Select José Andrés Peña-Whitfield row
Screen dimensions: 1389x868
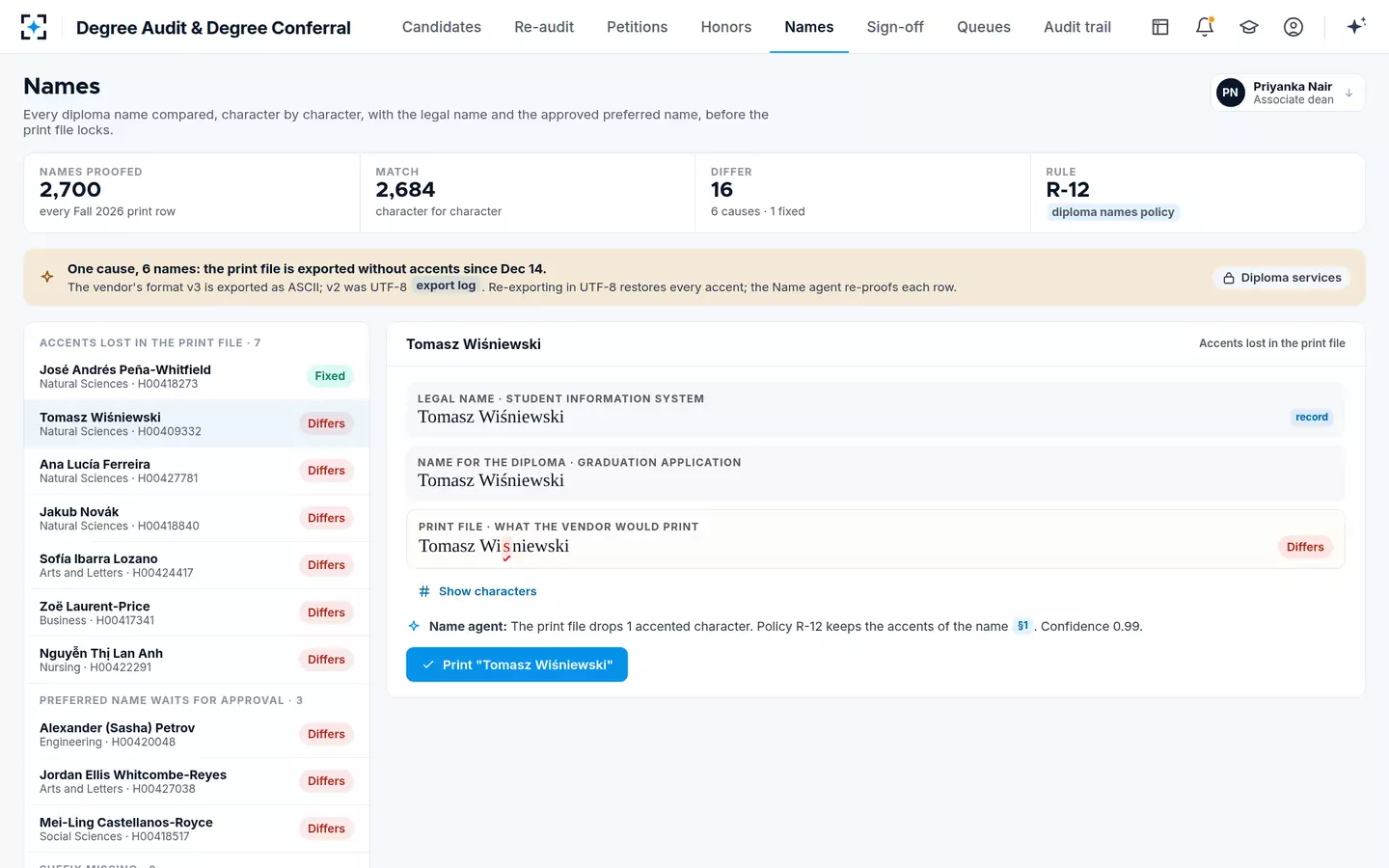pyautogui.click(x=197, y=376)
